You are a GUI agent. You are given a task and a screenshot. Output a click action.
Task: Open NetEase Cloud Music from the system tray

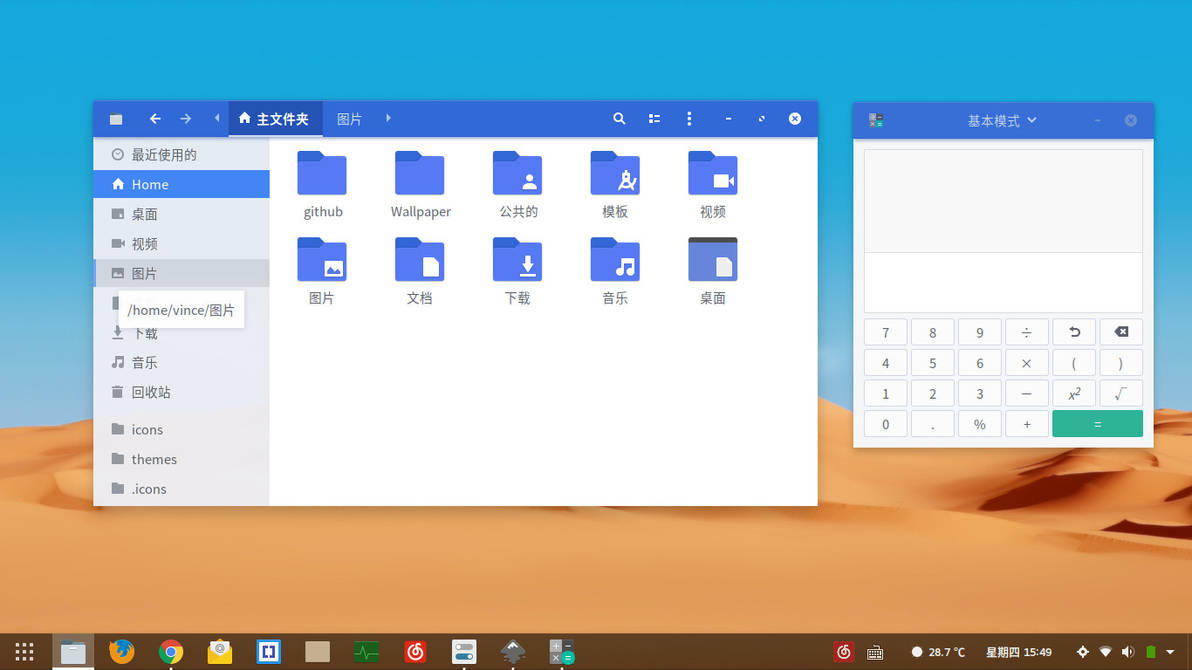click(843, 651)
